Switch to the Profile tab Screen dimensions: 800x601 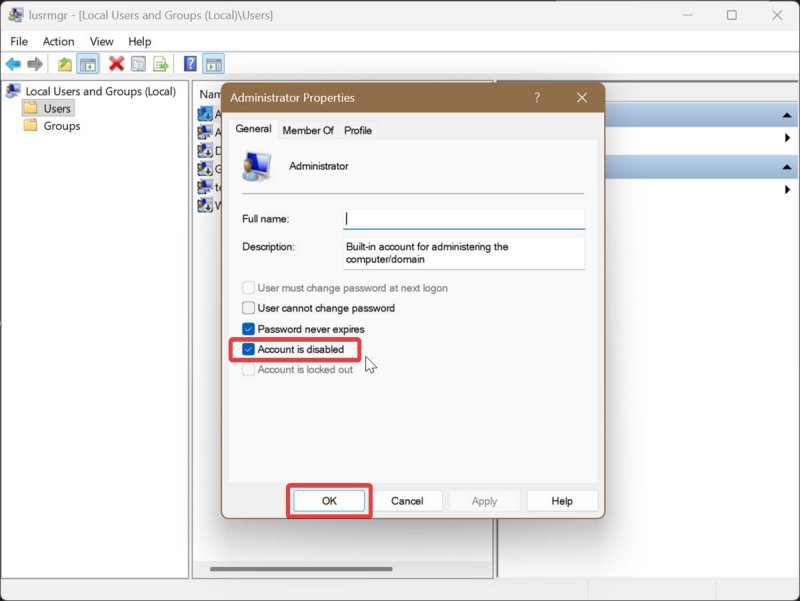pos(358,131)
